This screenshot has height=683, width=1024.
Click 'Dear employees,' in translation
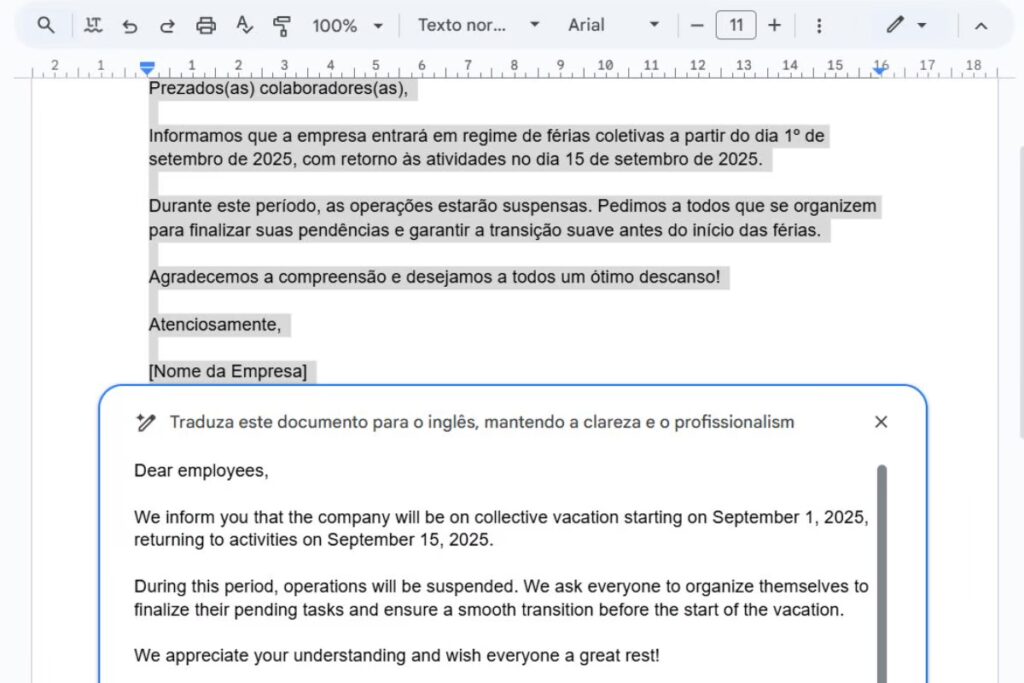coord(201,471)
